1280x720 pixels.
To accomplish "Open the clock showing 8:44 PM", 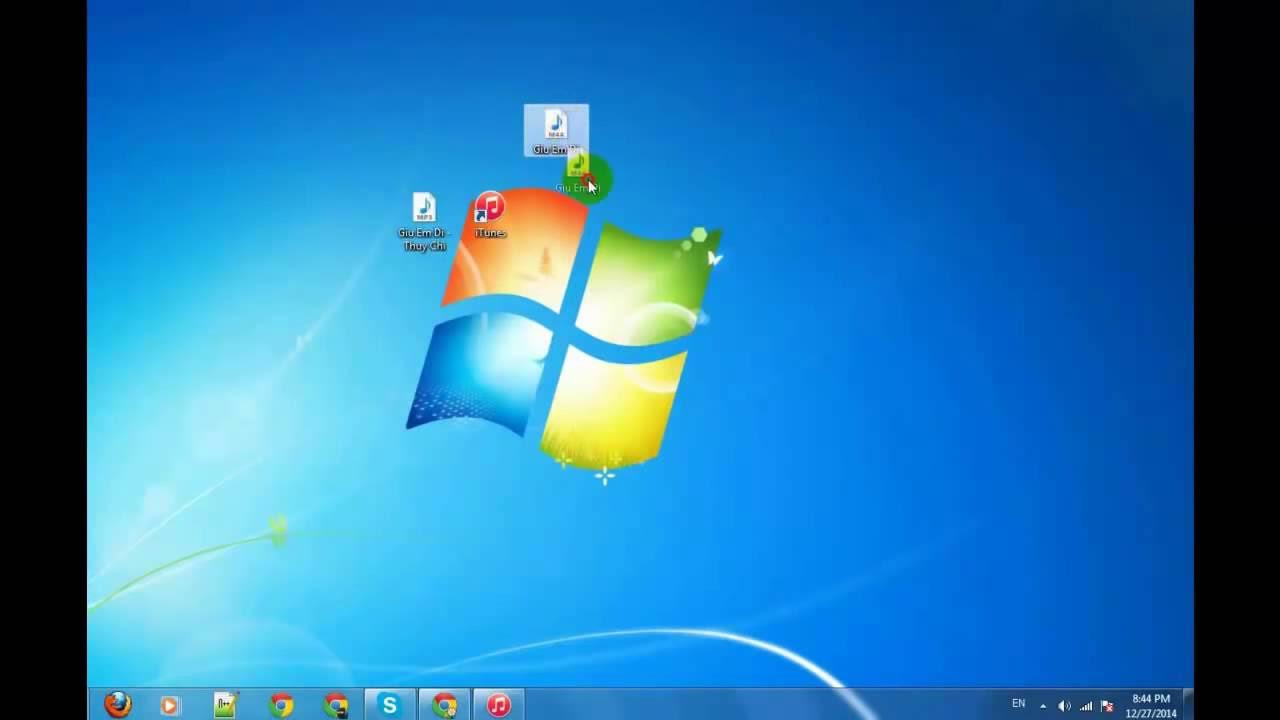I will pos(1150,705).
